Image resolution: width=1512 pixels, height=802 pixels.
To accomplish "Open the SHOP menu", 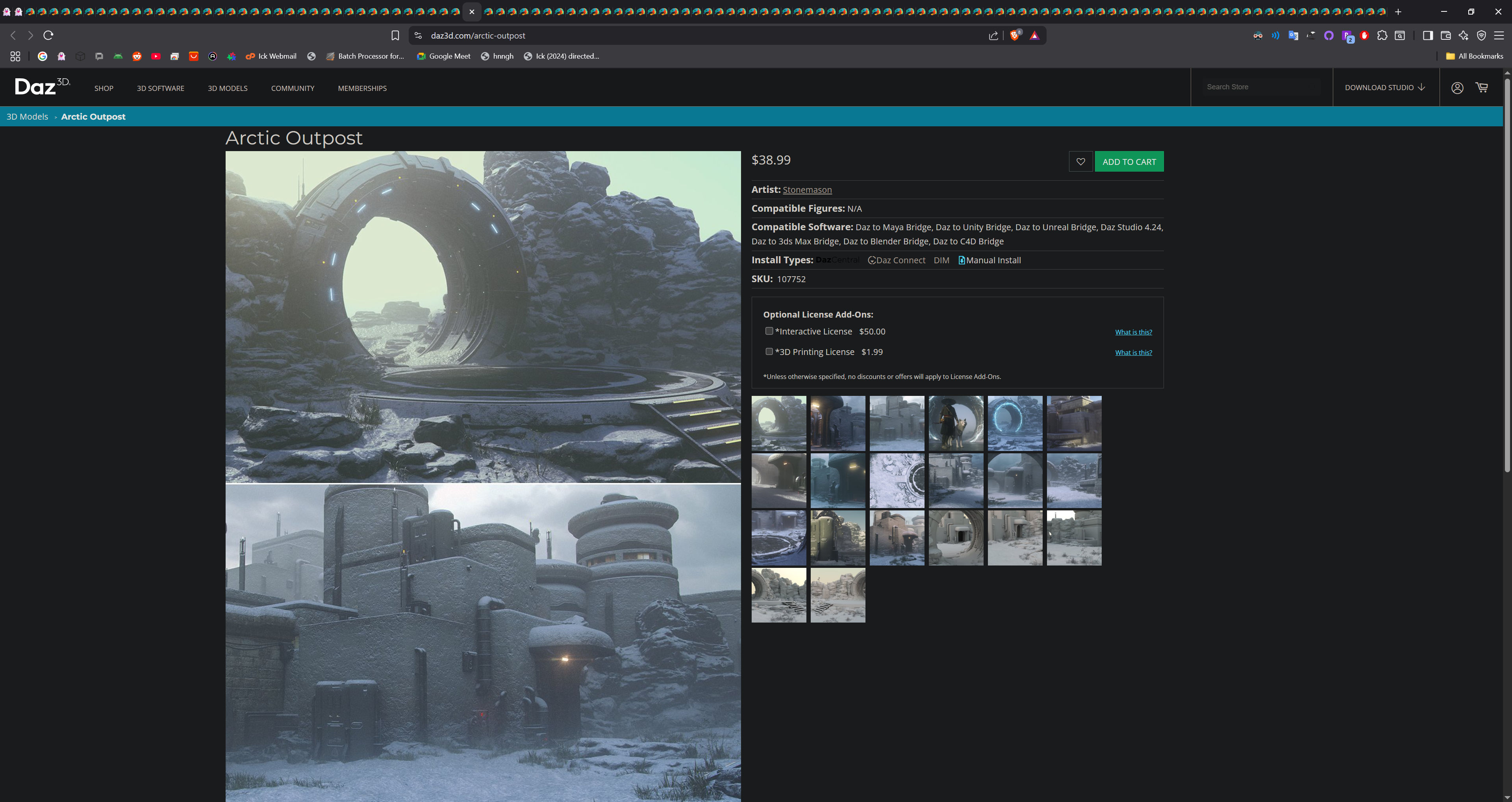I will click(104, 88).
